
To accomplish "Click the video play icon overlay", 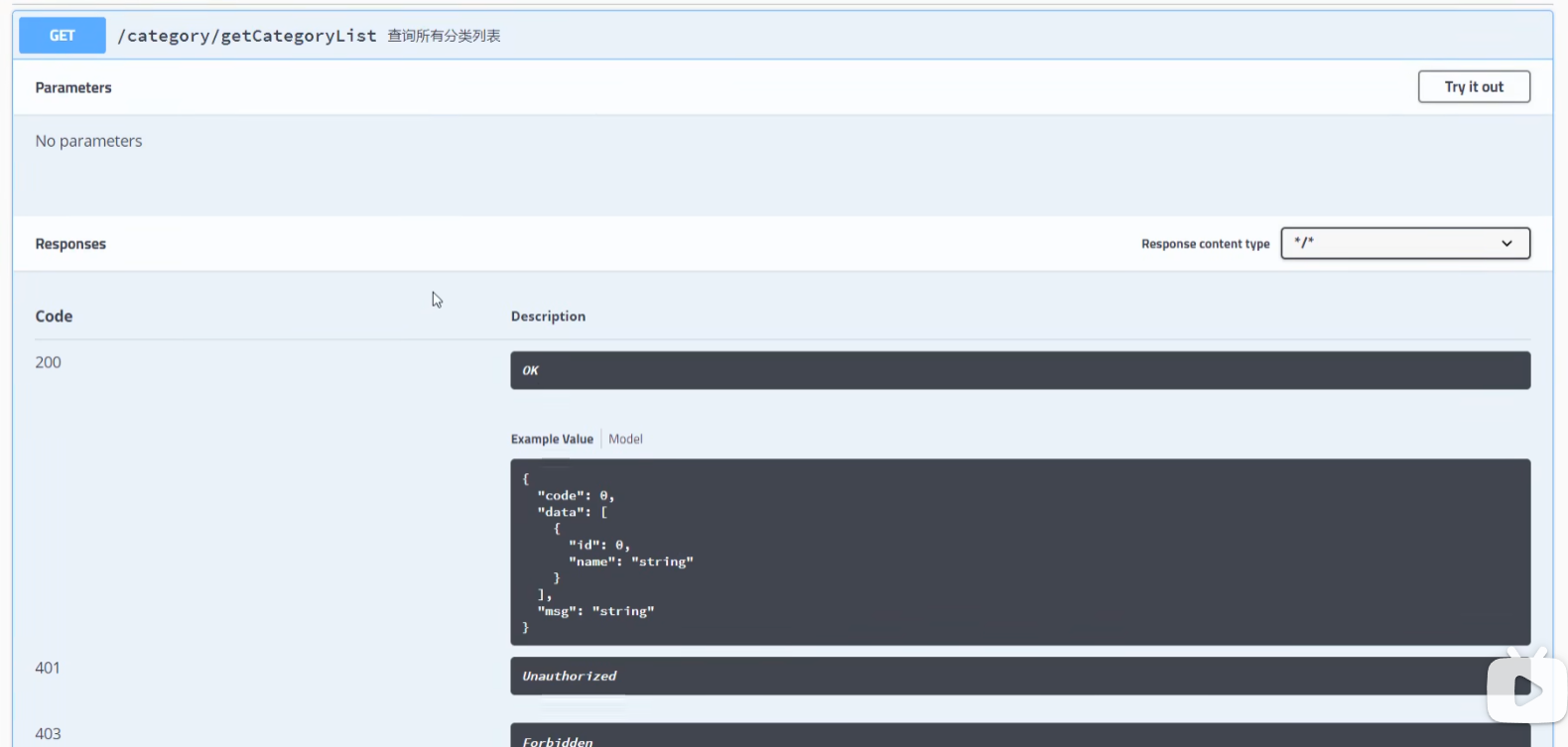I will coord(1526,686).
